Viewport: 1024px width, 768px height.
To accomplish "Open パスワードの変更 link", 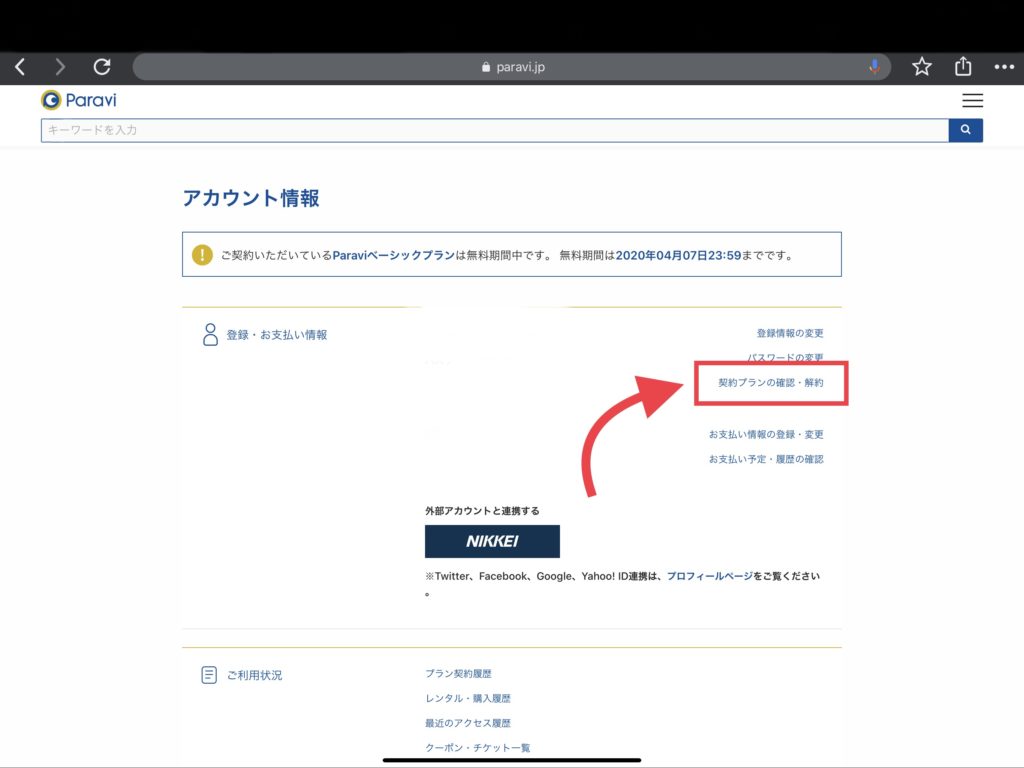I will point(785,357).
